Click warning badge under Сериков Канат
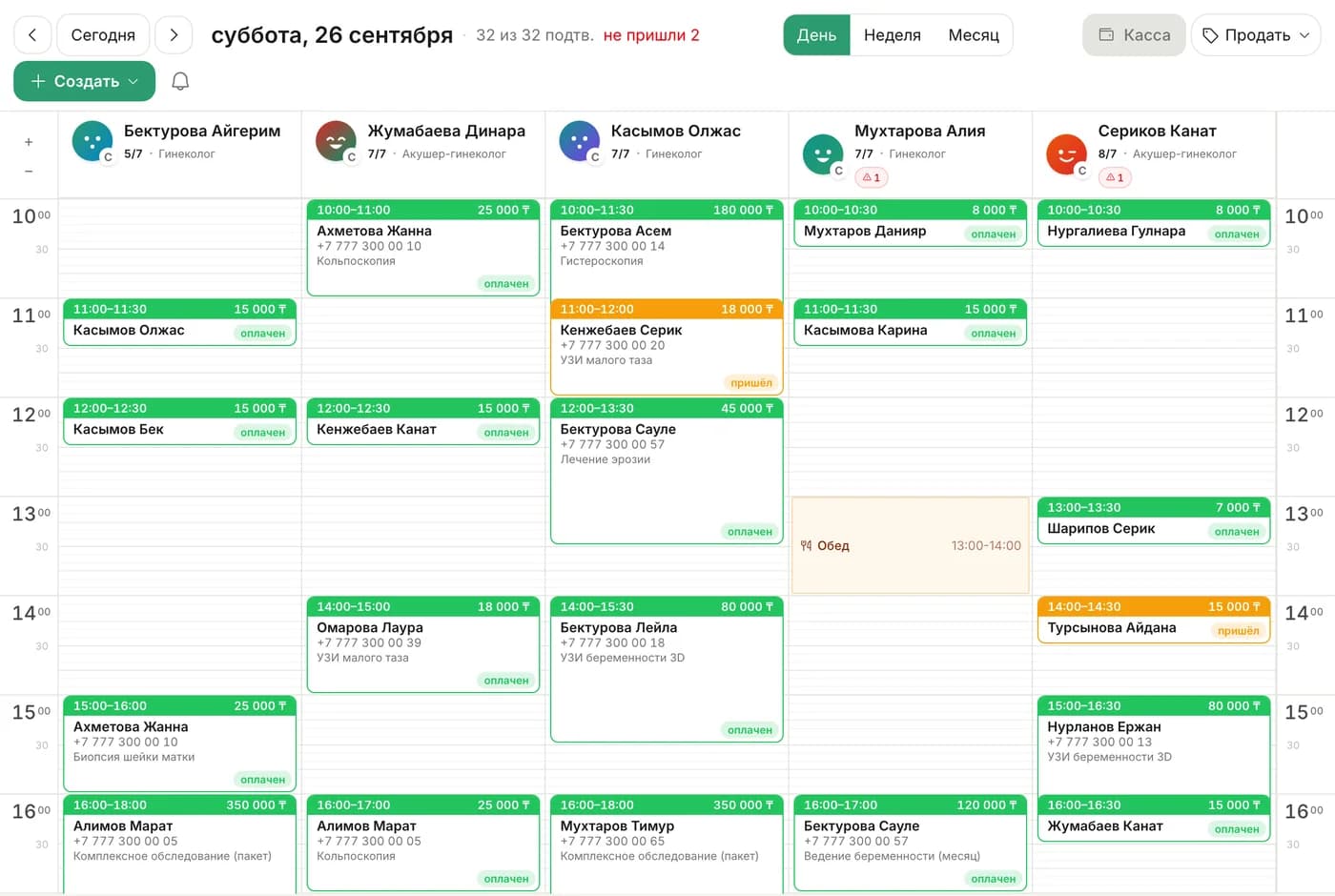This screenshot has height=896, width=1335. click(1115, 177)
